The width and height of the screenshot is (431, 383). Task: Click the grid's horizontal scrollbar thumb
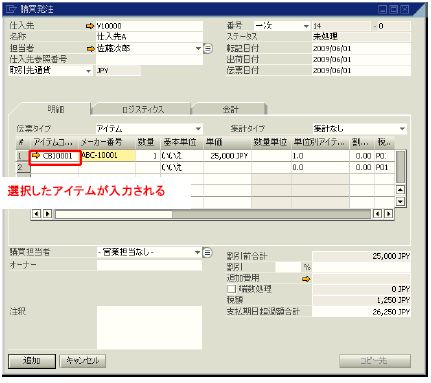coord(114,214)
